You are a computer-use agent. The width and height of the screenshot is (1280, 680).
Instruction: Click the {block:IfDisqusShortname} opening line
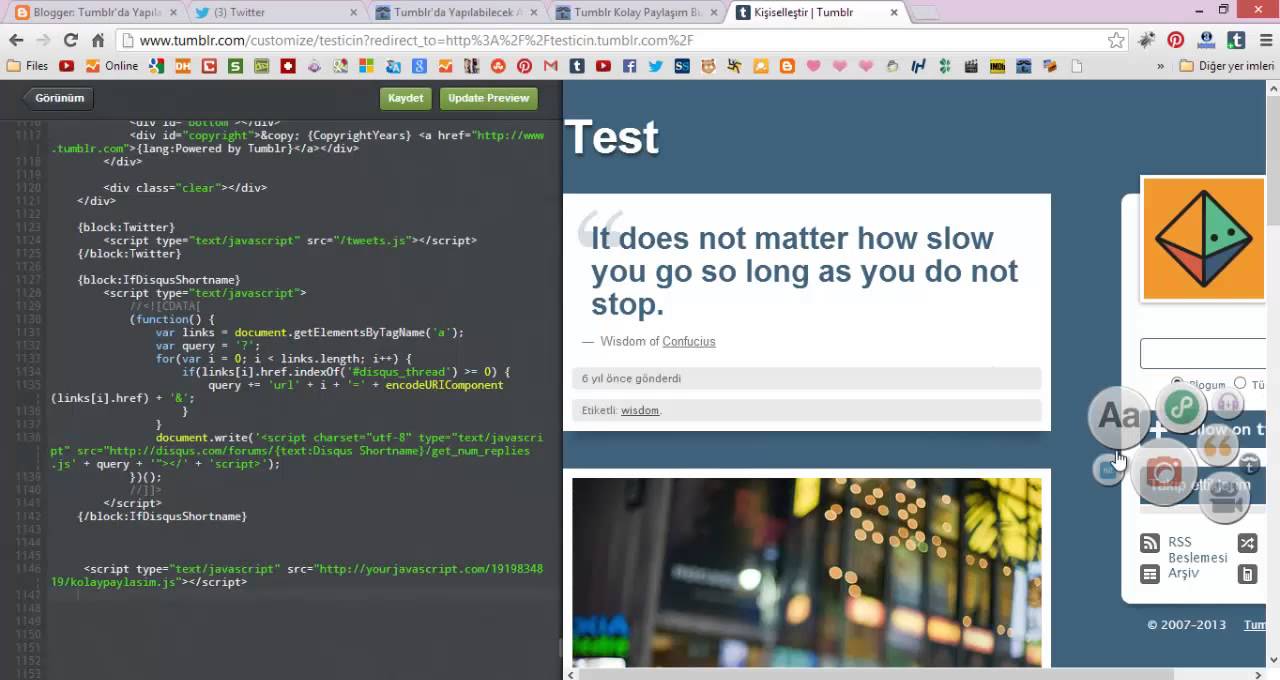coord(158,280)
